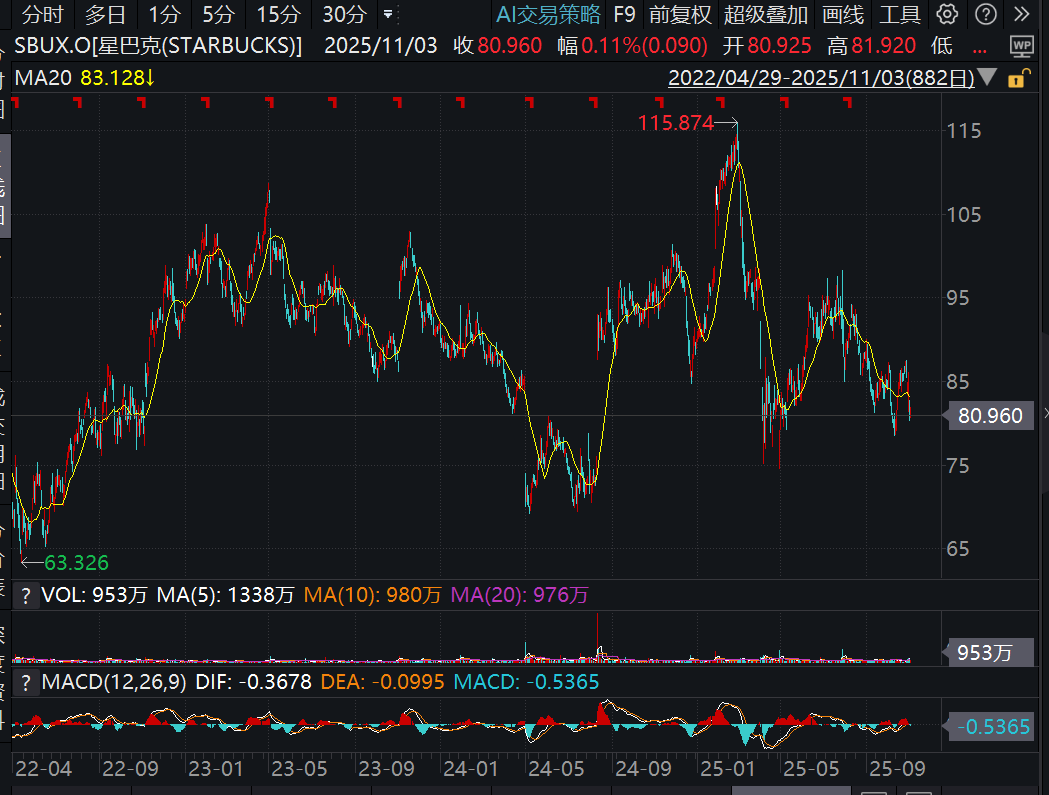Click the VOL indicator help question mark
The image size is (1049, 795).
click(26, 595)
